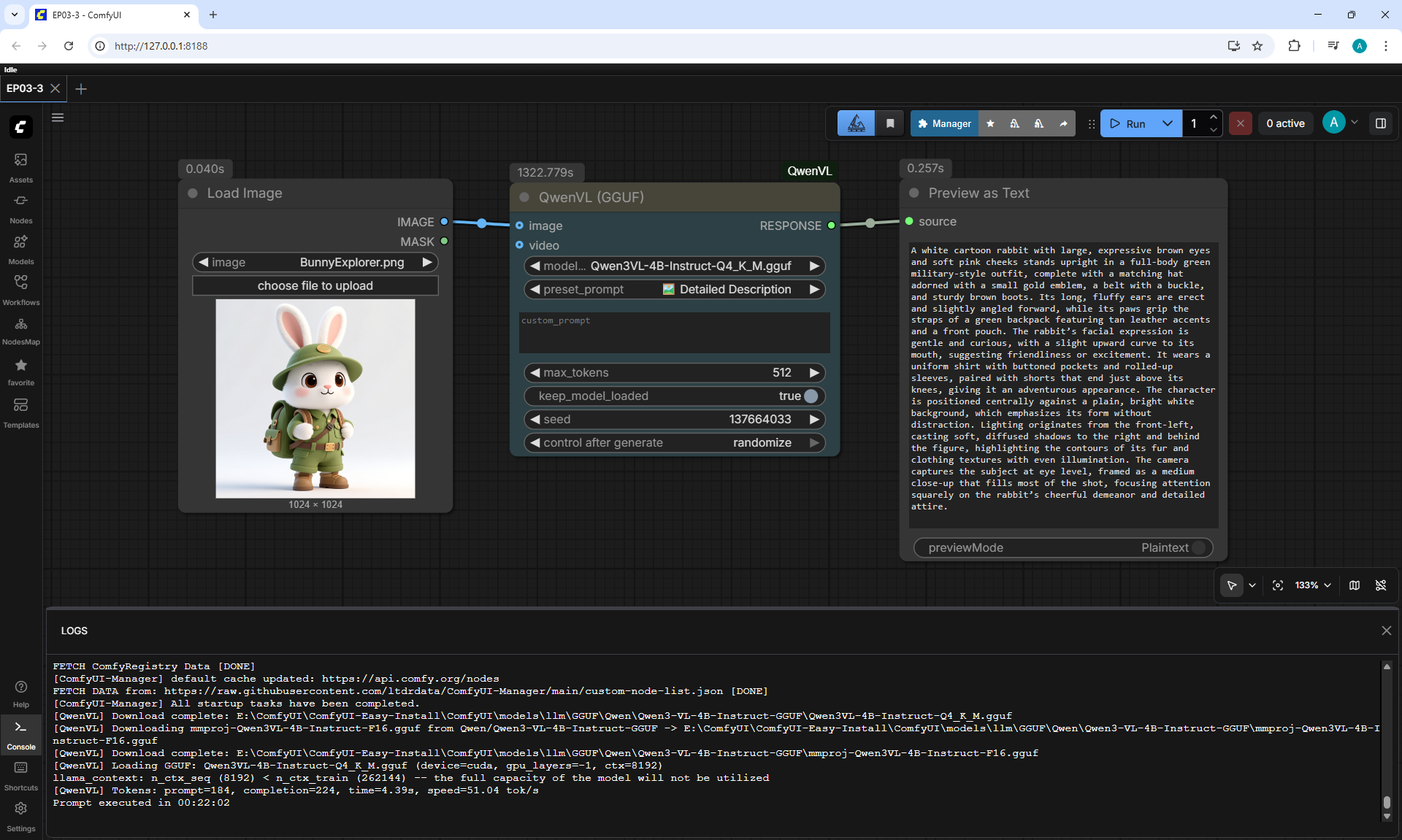The width and height of the screenshot is (1402, 840).
Task: Click into the custom_prompt text field
Action: click(674, 333)
